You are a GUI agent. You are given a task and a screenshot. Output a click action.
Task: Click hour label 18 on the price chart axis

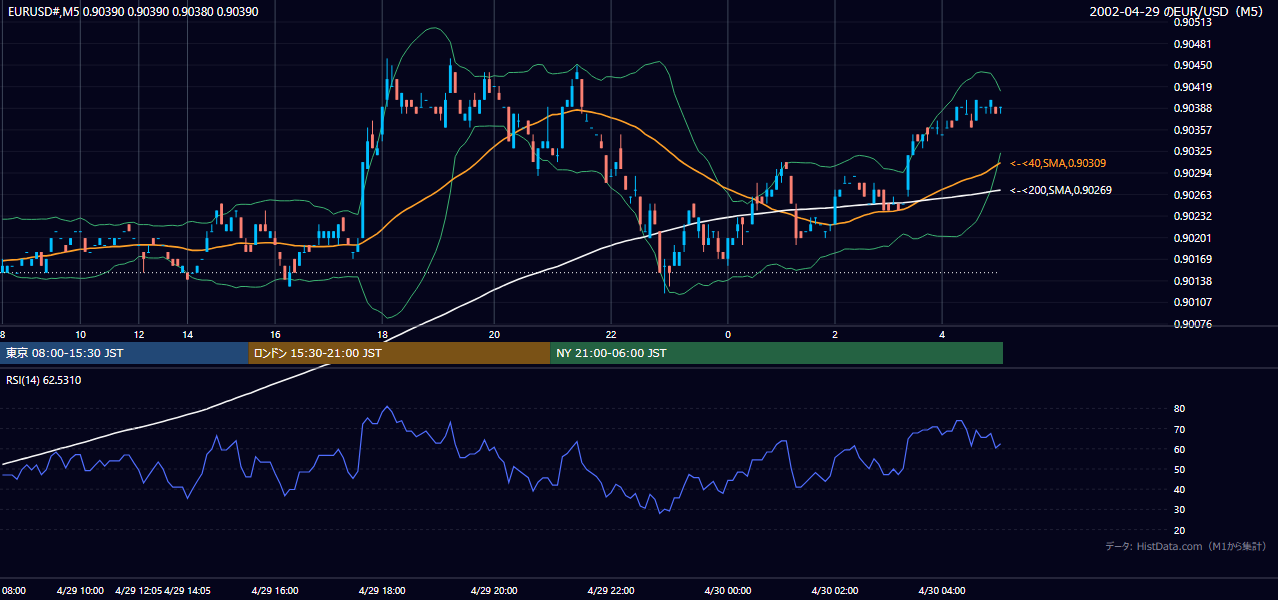(x=382, y=334)
